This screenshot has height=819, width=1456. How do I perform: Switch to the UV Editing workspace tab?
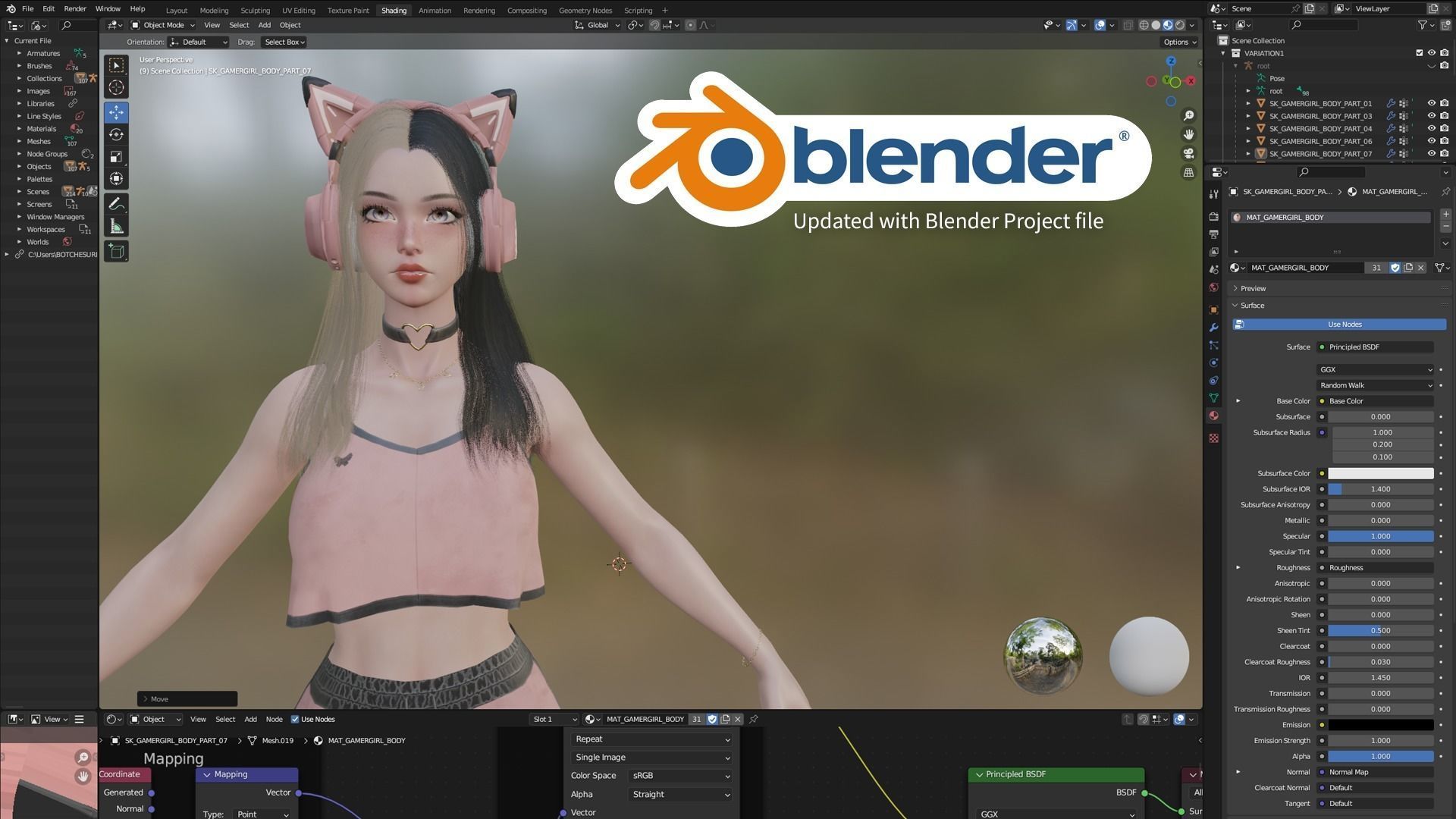pyautogui.click(x=298, y=11)
